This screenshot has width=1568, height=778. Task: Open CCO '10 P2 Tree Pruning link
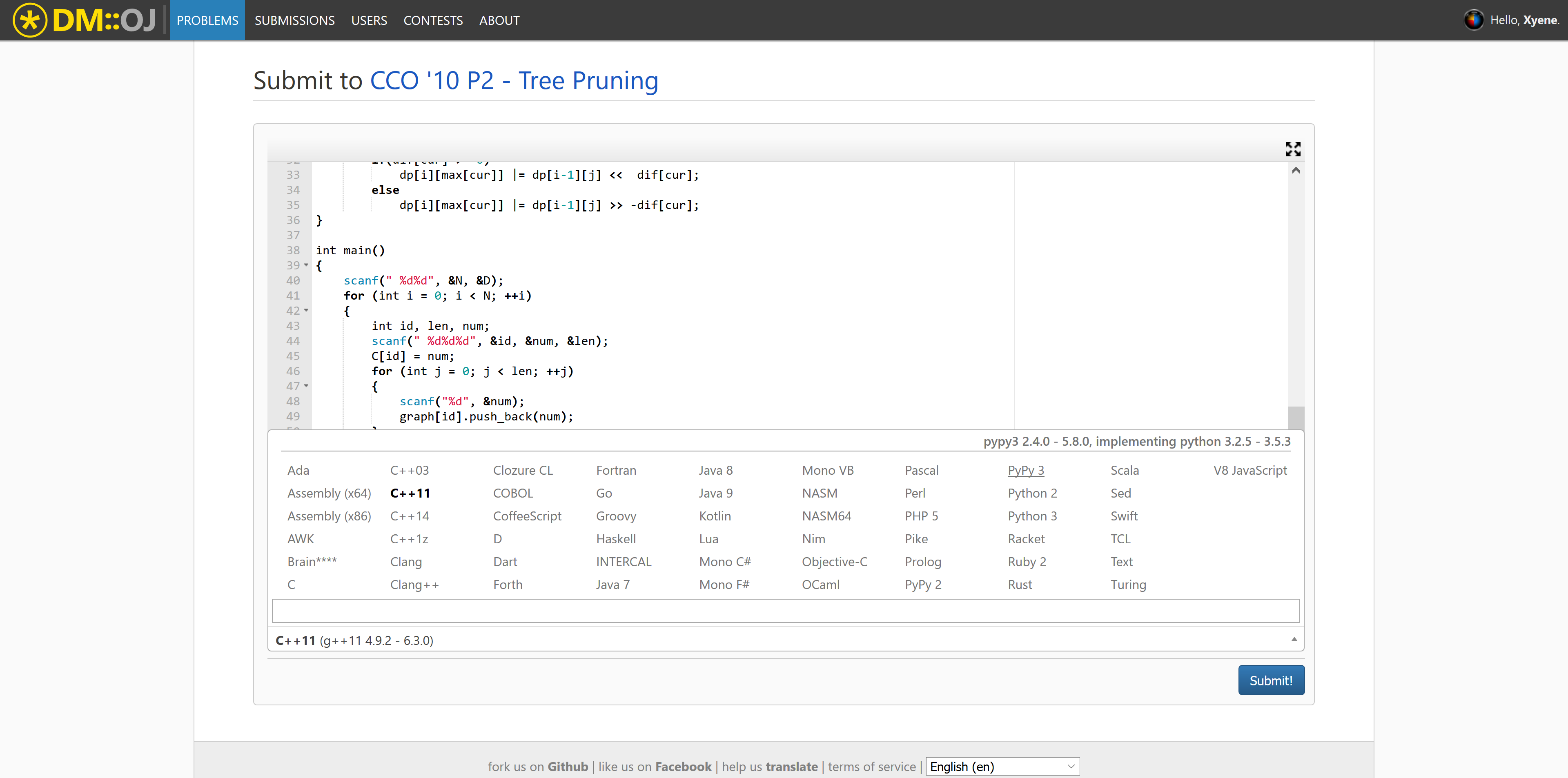[x=514, y=80]
